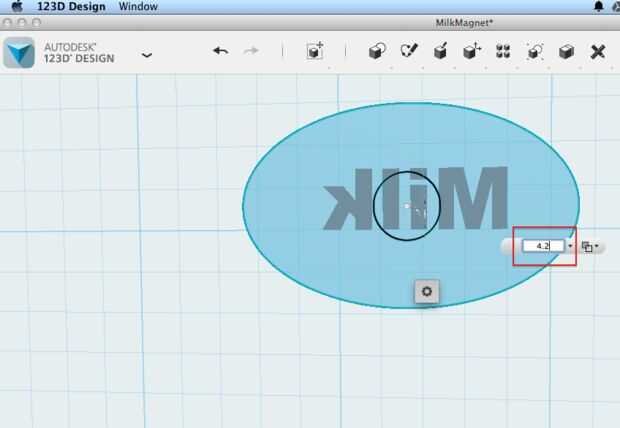Undo the last action

pos(221,51)
